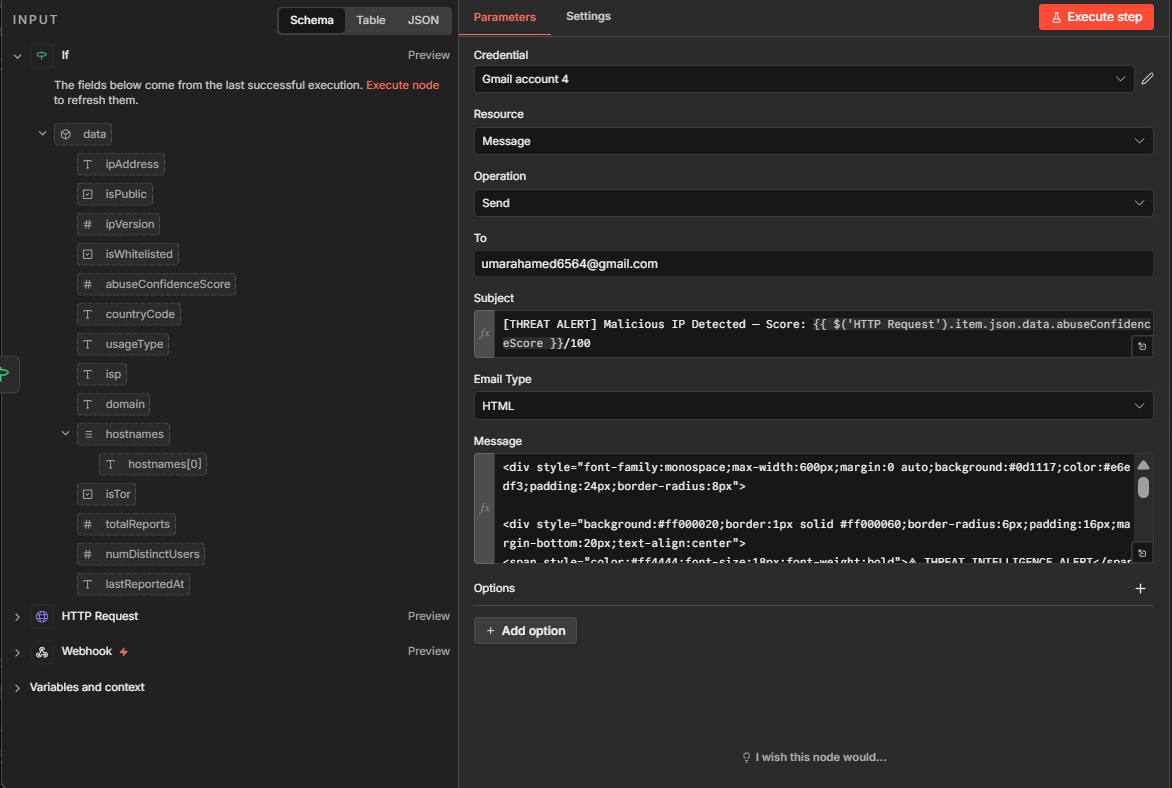Select the Schema view mode

(312, 20)
